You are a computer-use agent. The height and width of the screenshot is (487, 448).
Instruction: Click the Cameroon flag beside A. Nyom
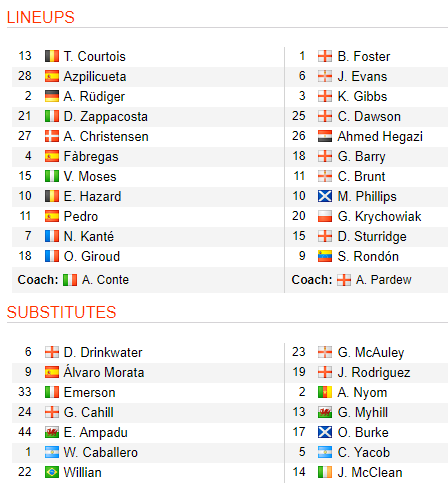(x=325, y=392)
